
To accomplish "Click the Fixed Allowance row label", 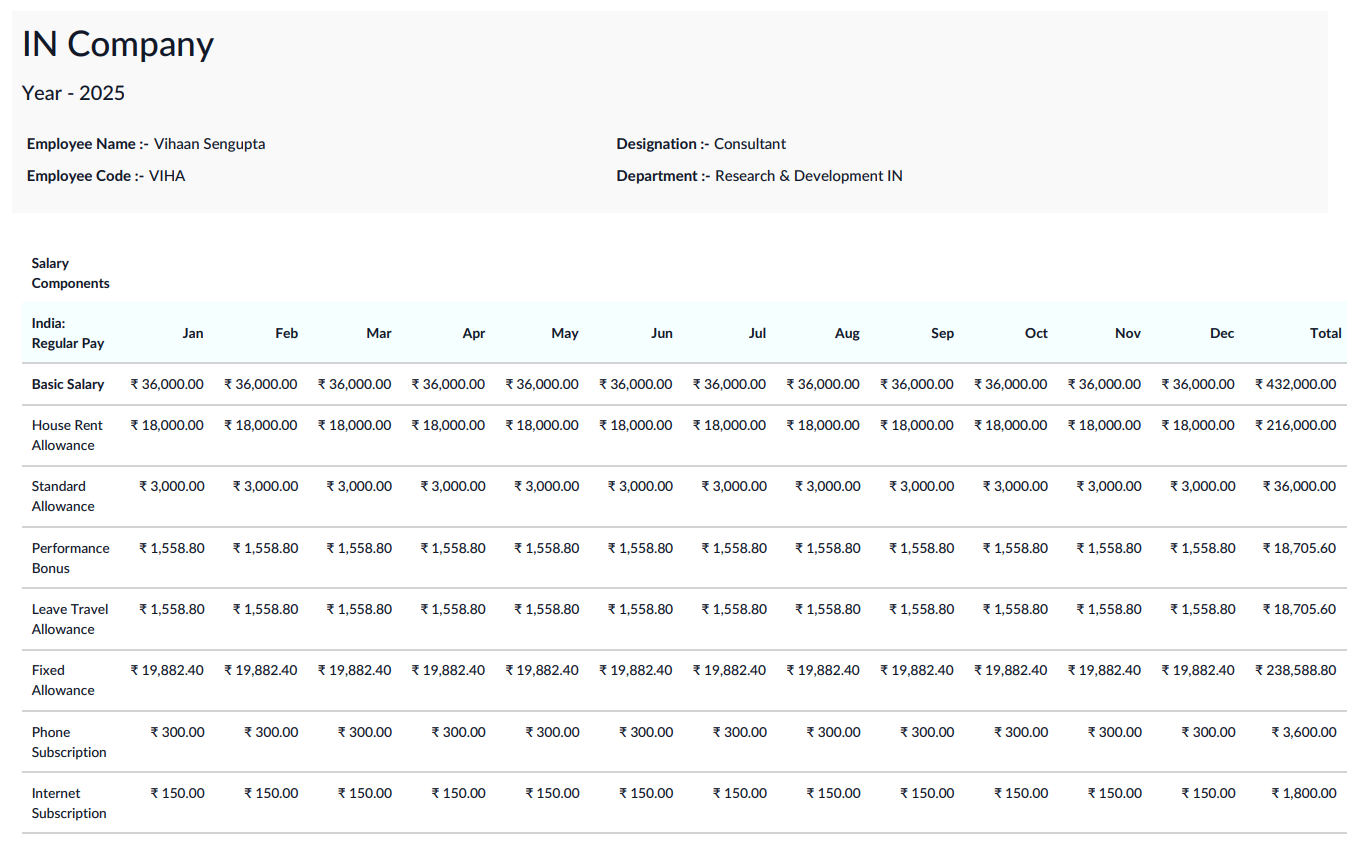I will point(64,680).
